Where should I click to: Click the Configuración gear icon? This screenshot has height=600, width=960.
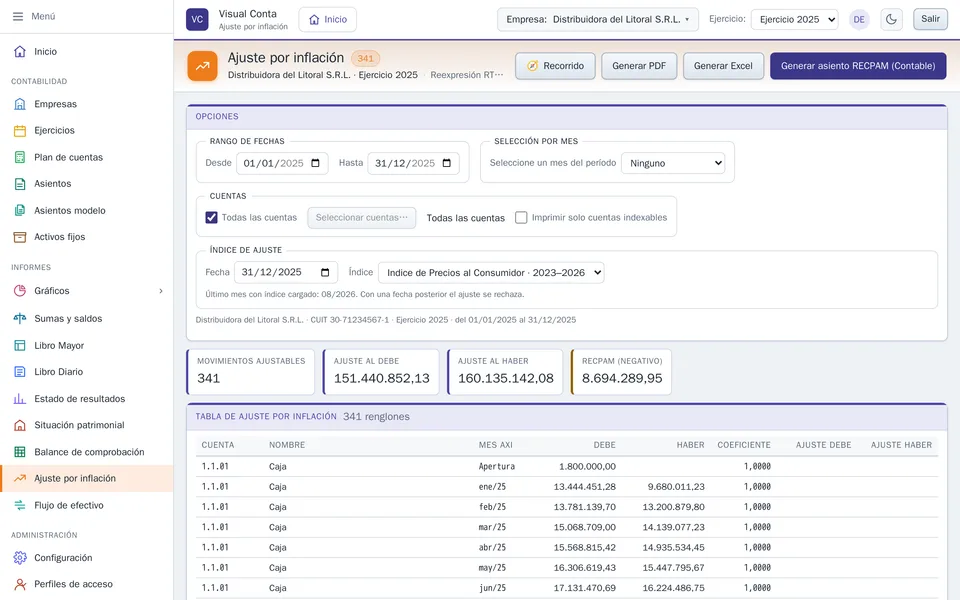point(20,558)
